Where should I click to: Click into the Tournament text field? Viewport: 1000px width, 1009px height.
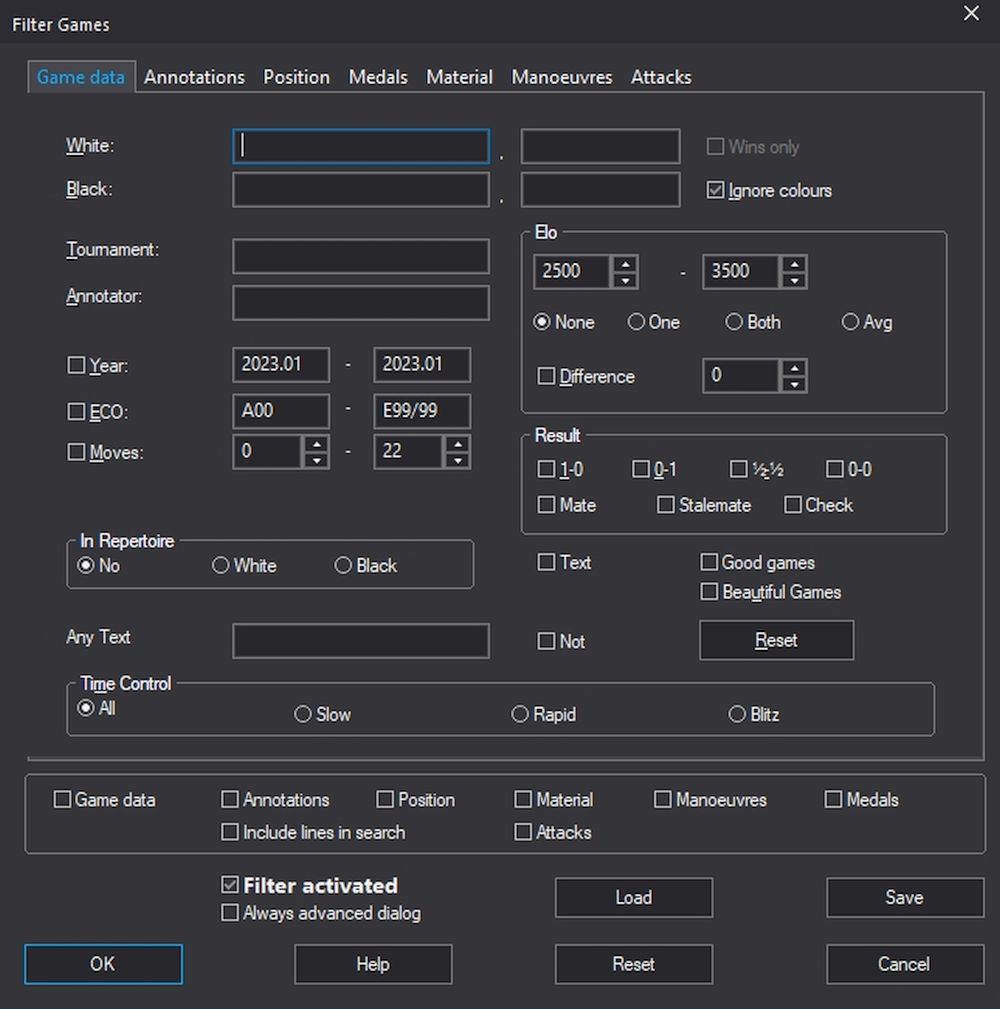[360, 256]
